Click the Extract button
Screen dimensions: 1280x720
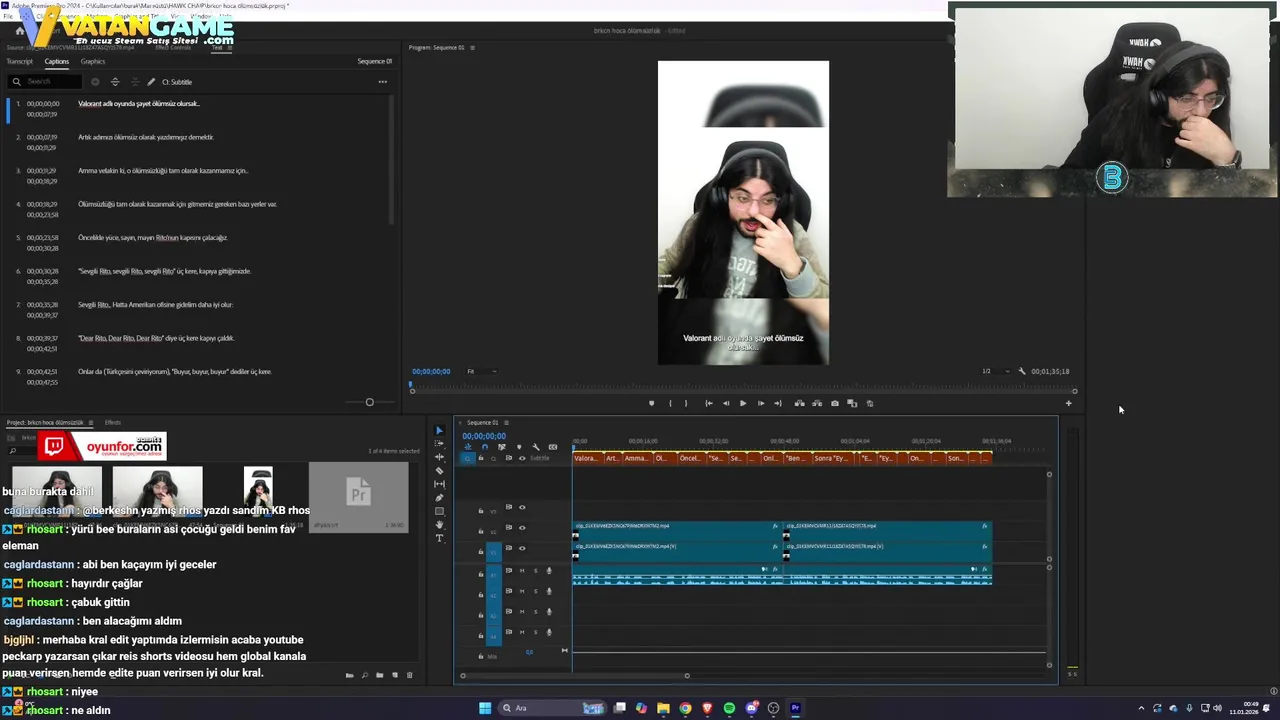[817, 404]
